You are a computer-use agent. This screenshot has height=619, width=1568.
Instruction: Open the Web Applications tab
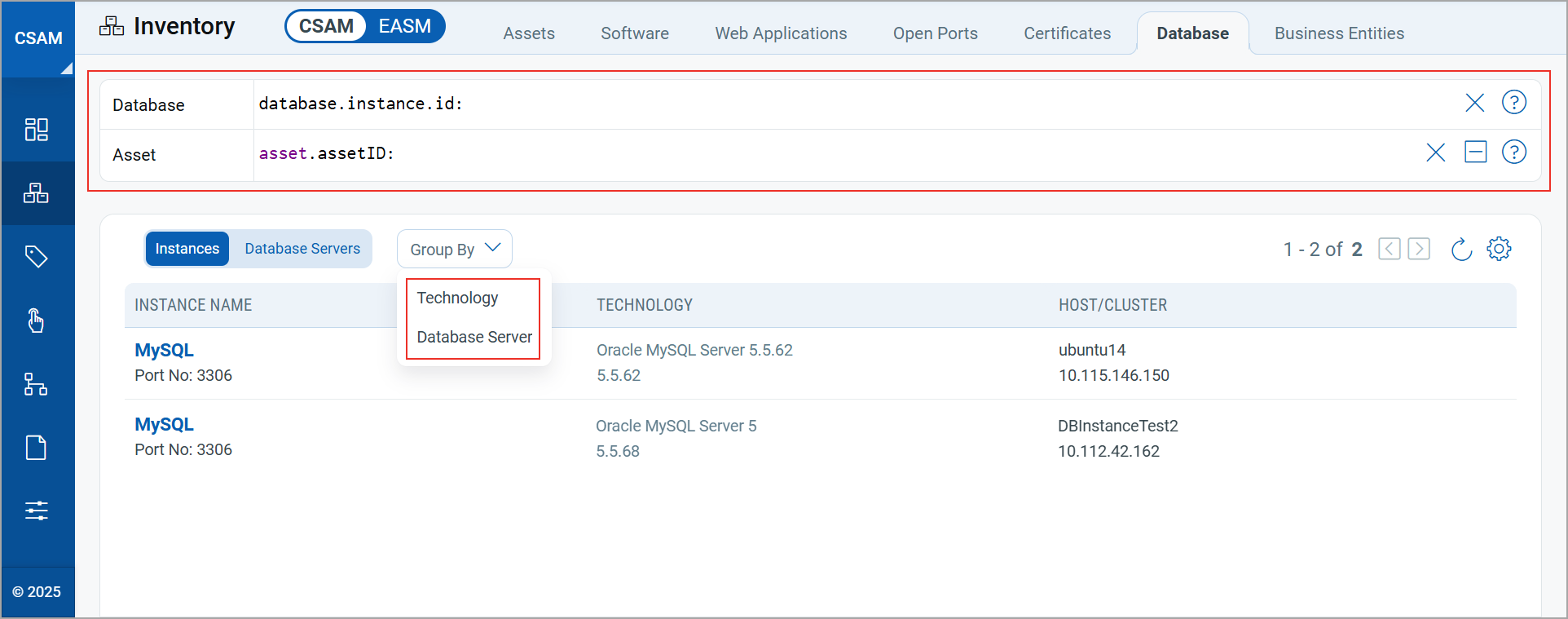point(781,33)
